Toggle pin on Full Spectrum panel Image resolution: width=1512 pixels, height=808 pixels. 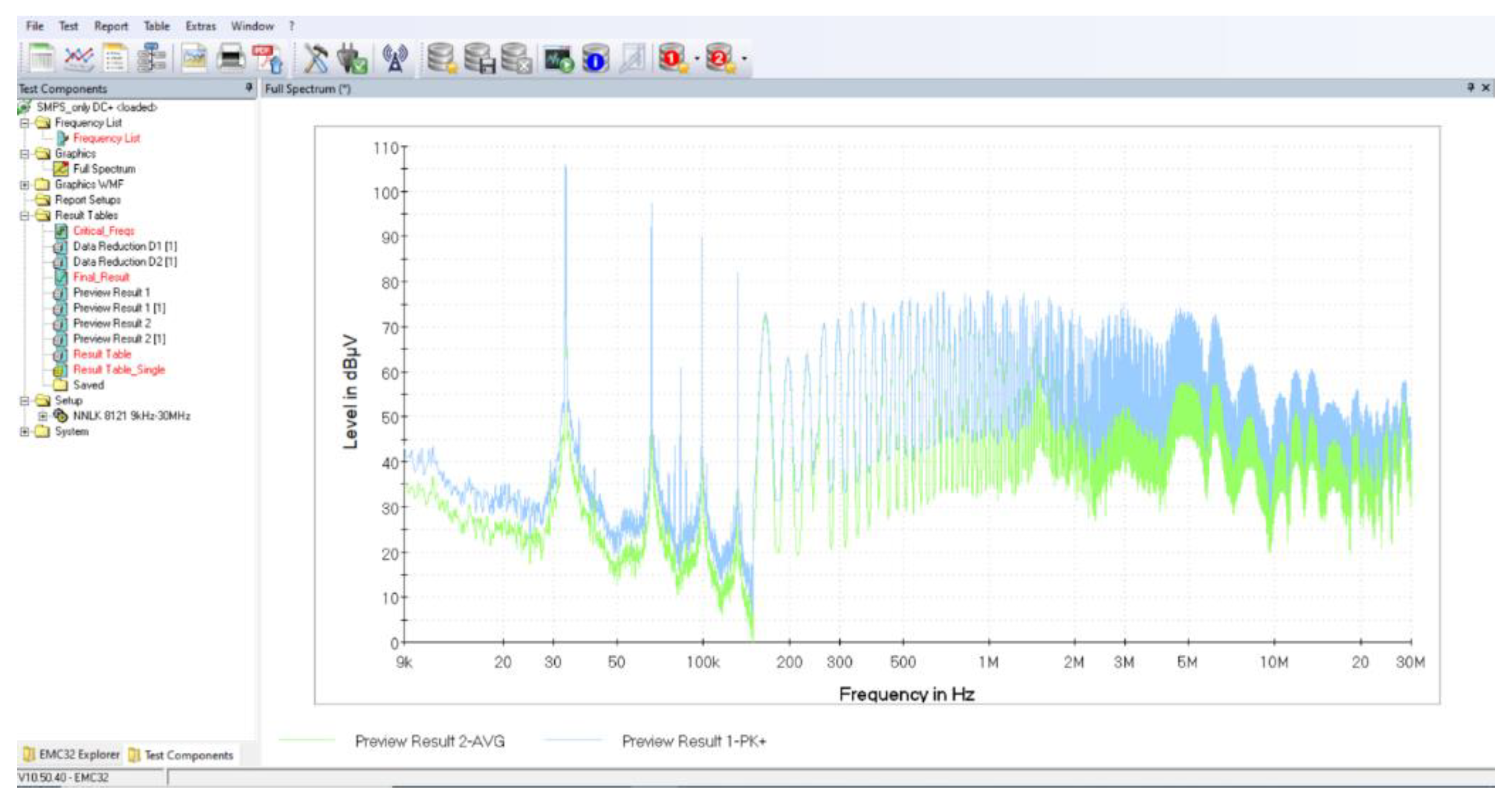coord(1470,88)
